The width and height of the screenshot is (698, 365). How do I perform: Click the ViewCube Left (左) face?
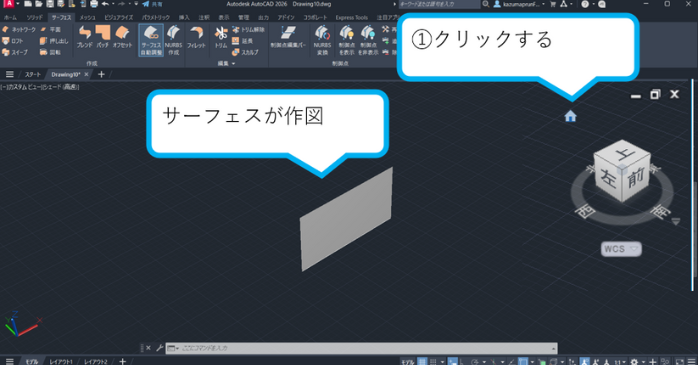click(608, 178)
